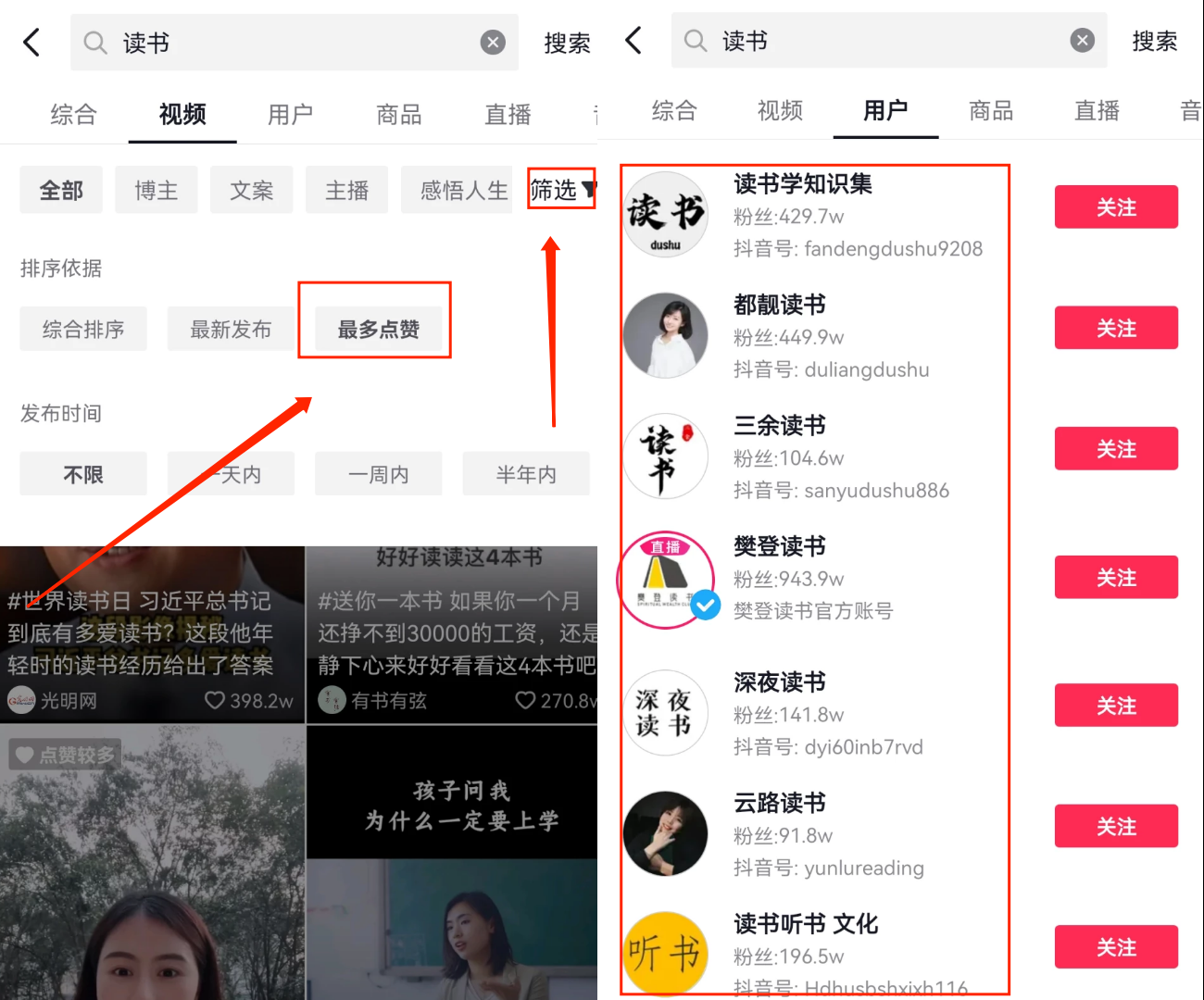
Task: Switch to 综合 tab in left screen
Action: tap(74, 114)
